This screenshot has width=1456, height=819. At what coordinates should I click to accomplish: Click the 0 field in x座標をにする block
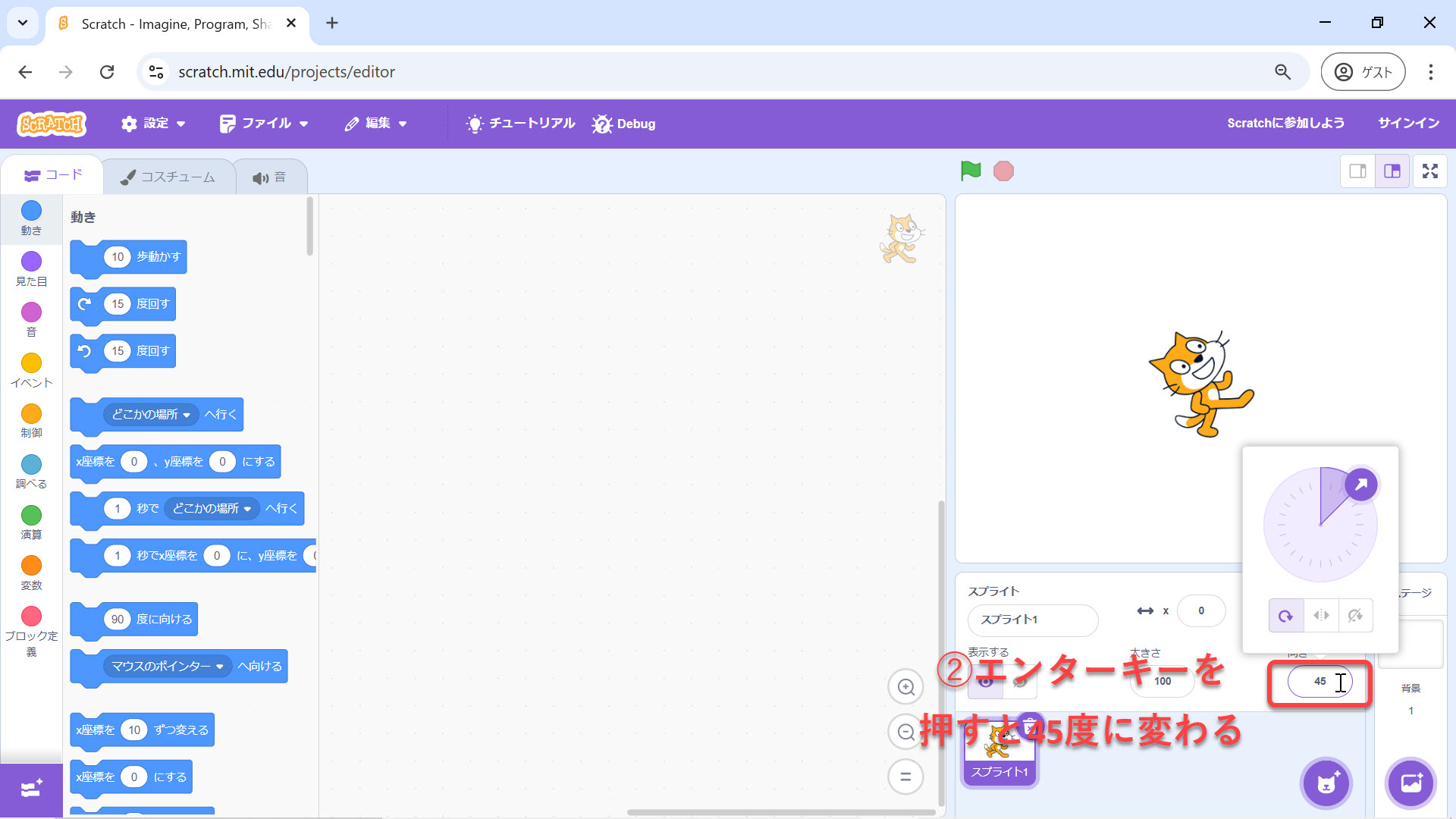point(134,777)
